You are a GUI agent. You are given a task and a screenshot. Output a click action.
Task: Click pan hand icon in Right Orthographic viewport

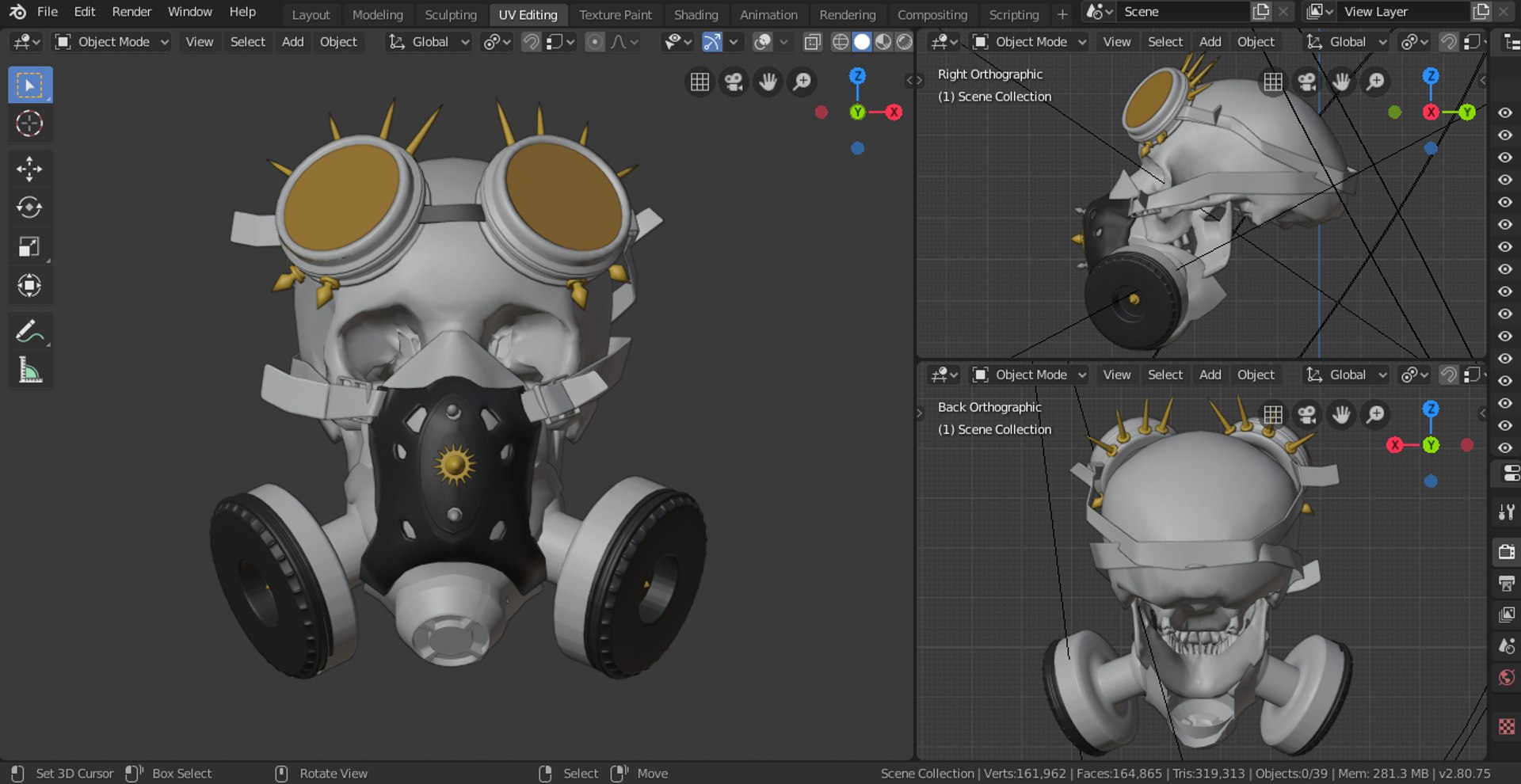(x=1341, y=82)
